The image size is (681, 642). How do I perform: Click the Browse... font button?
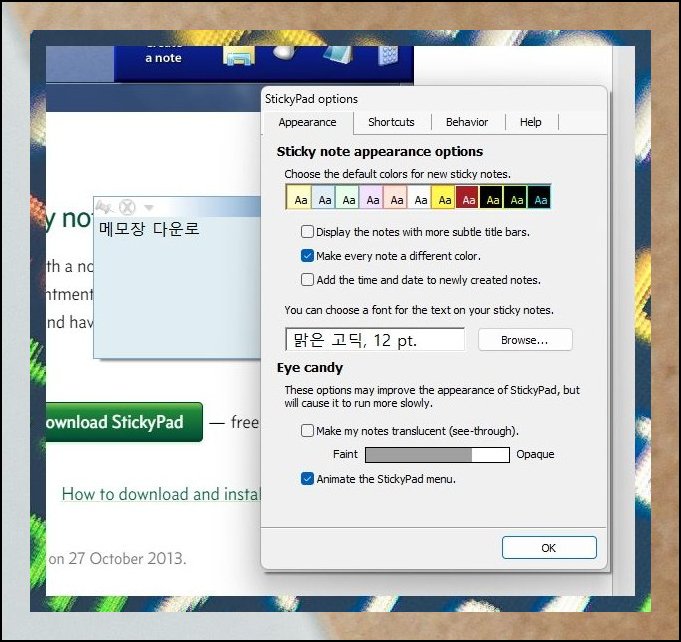[525, 340]
